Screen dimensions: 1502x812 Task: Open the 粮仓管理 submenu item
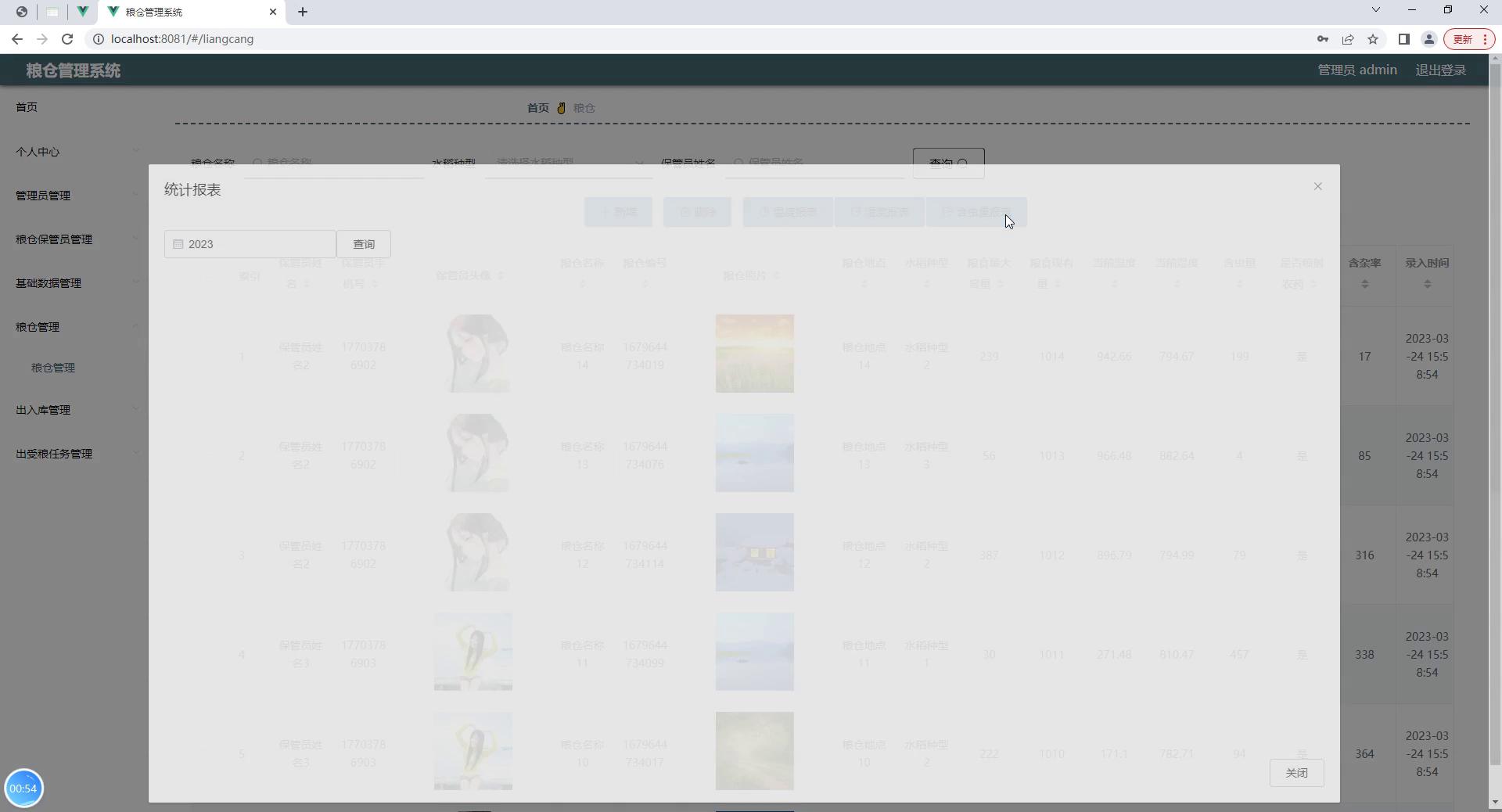pyautogui.click(x=53, y=368)
